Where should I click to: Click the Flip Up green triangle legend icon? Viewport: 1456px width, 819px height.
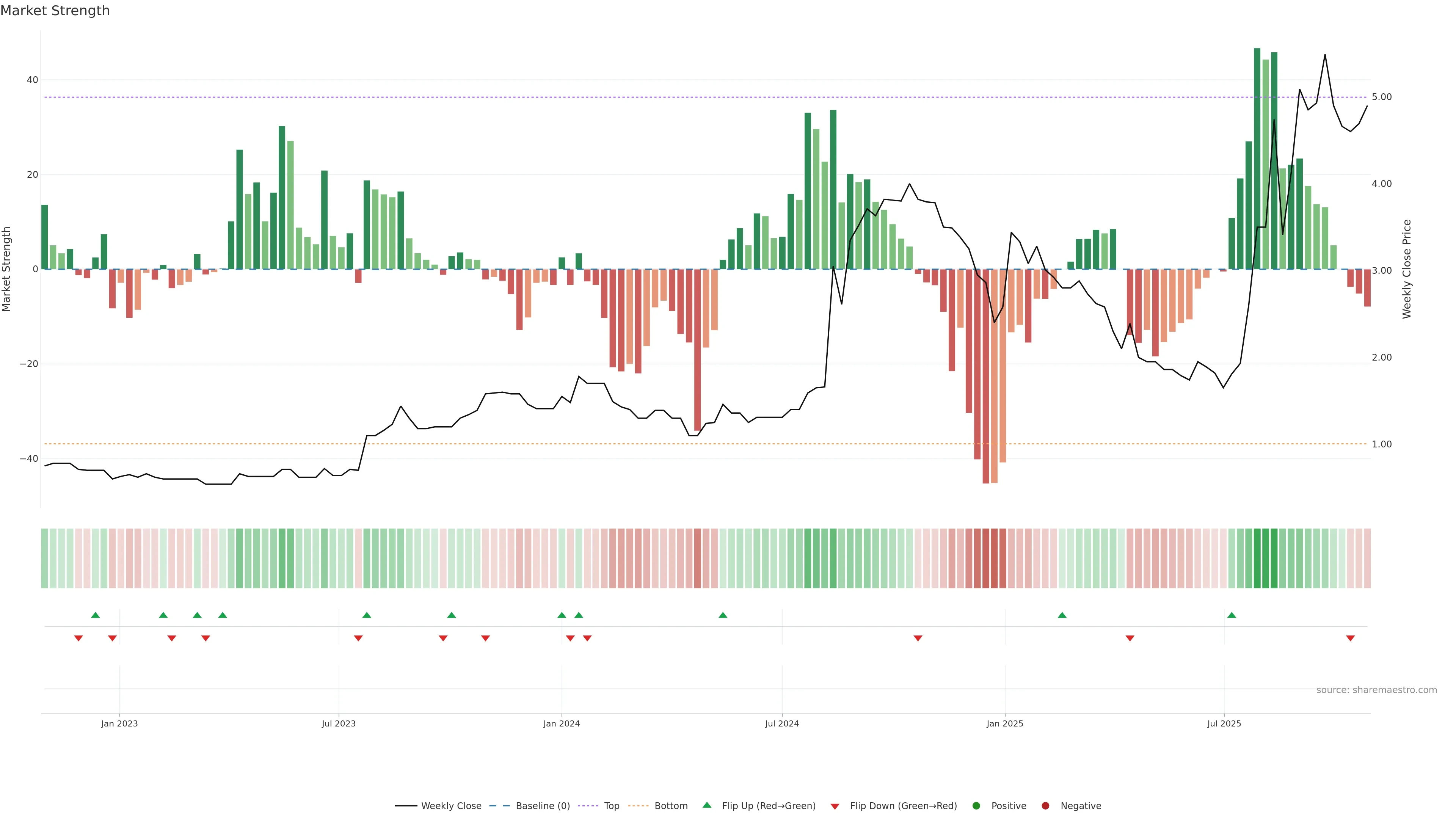click(706, 805)
